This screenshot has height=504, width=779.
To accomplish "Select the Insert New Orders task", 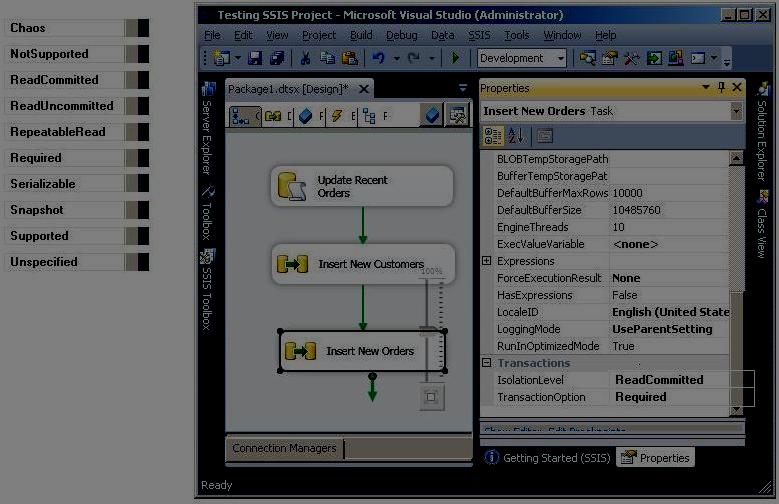I will pyautogui.click(x=363, y=351).
